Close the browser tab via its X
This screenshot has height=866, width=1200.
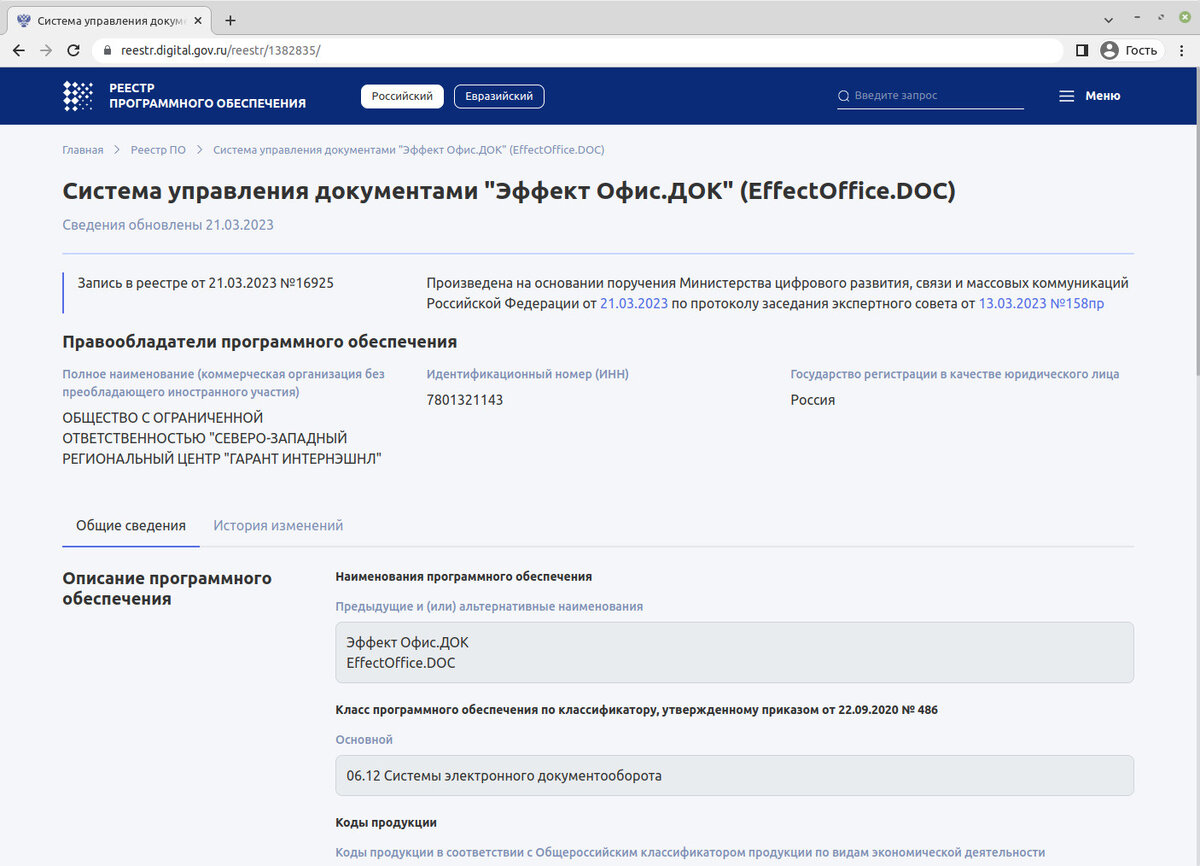[199, 20]
